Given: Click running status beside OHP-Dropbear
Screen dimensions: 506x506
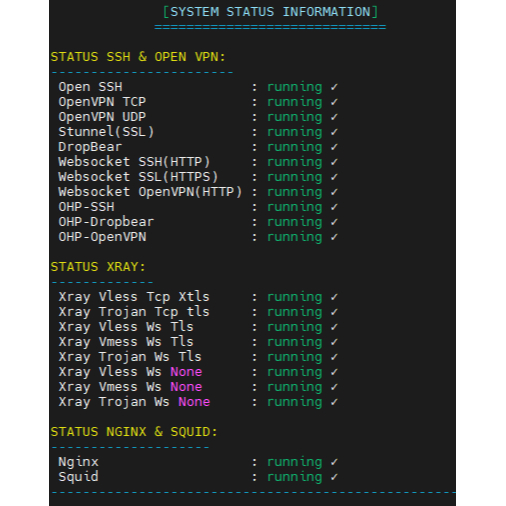Looking at the screenshot, I should pos(295,222).
